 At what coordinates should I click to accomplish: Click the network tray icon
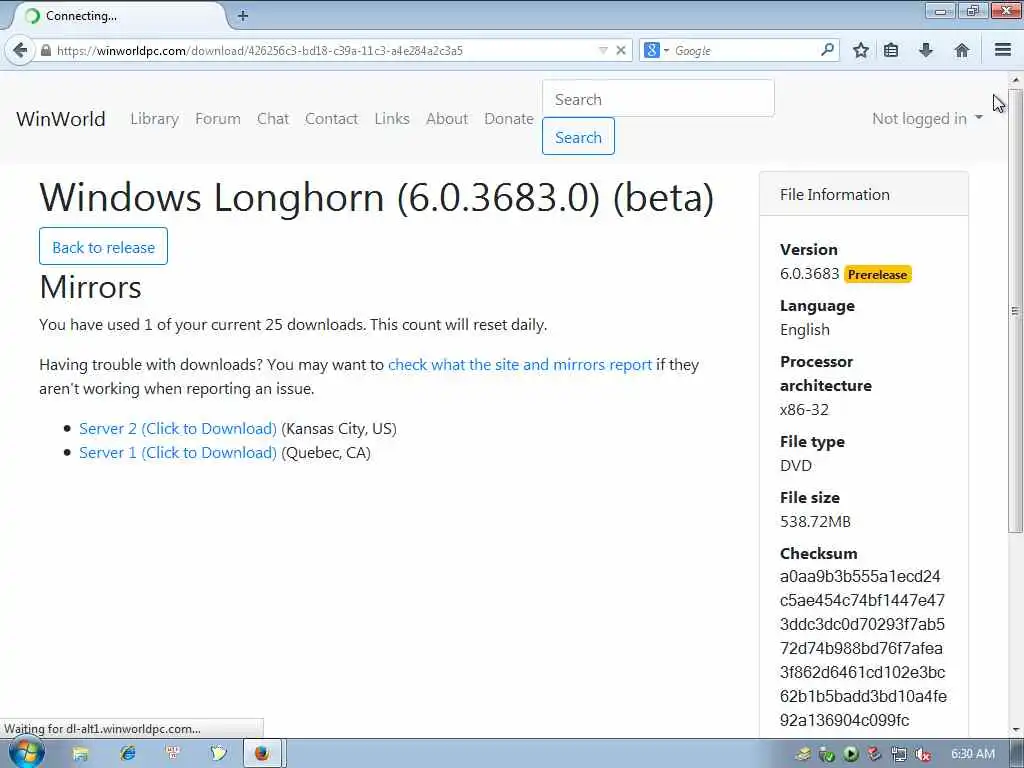[x=899, y=755]
